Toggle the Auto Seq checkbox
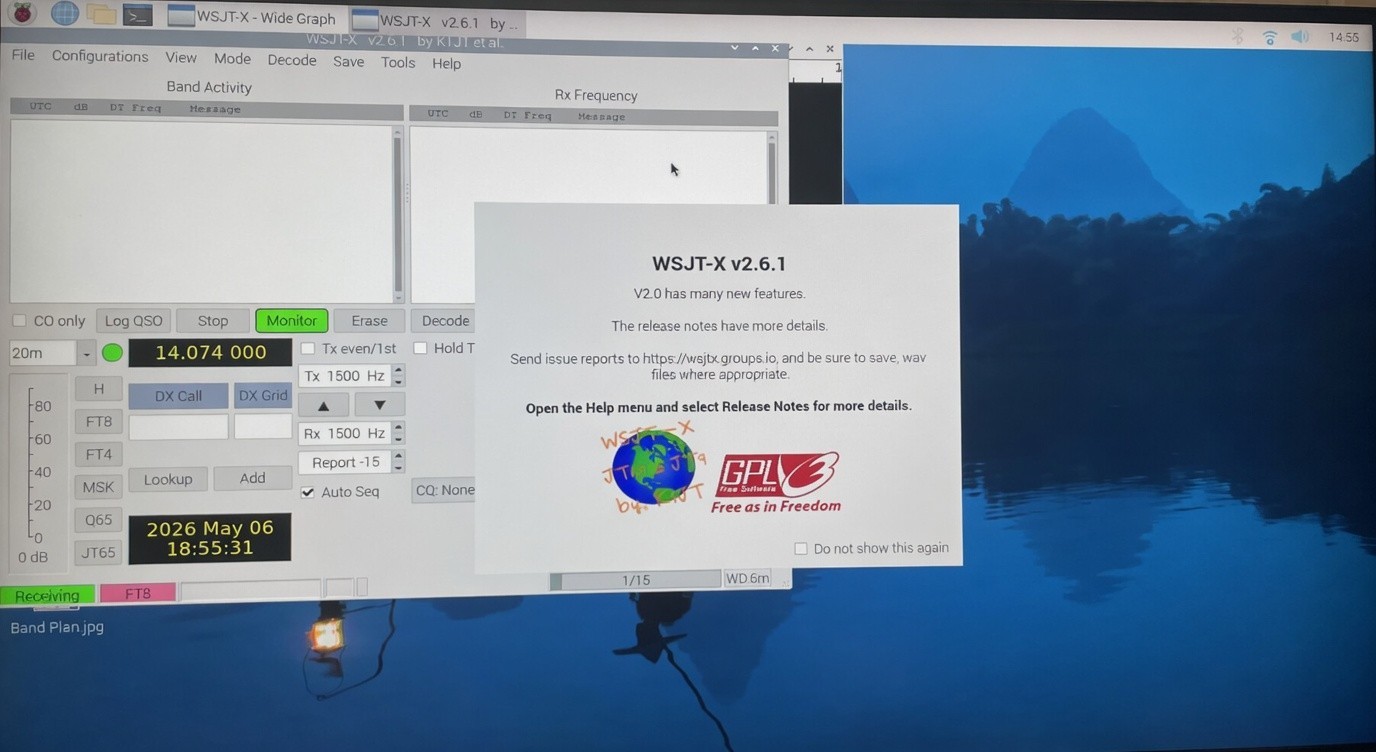The image size is (1376, 752). 308,492
